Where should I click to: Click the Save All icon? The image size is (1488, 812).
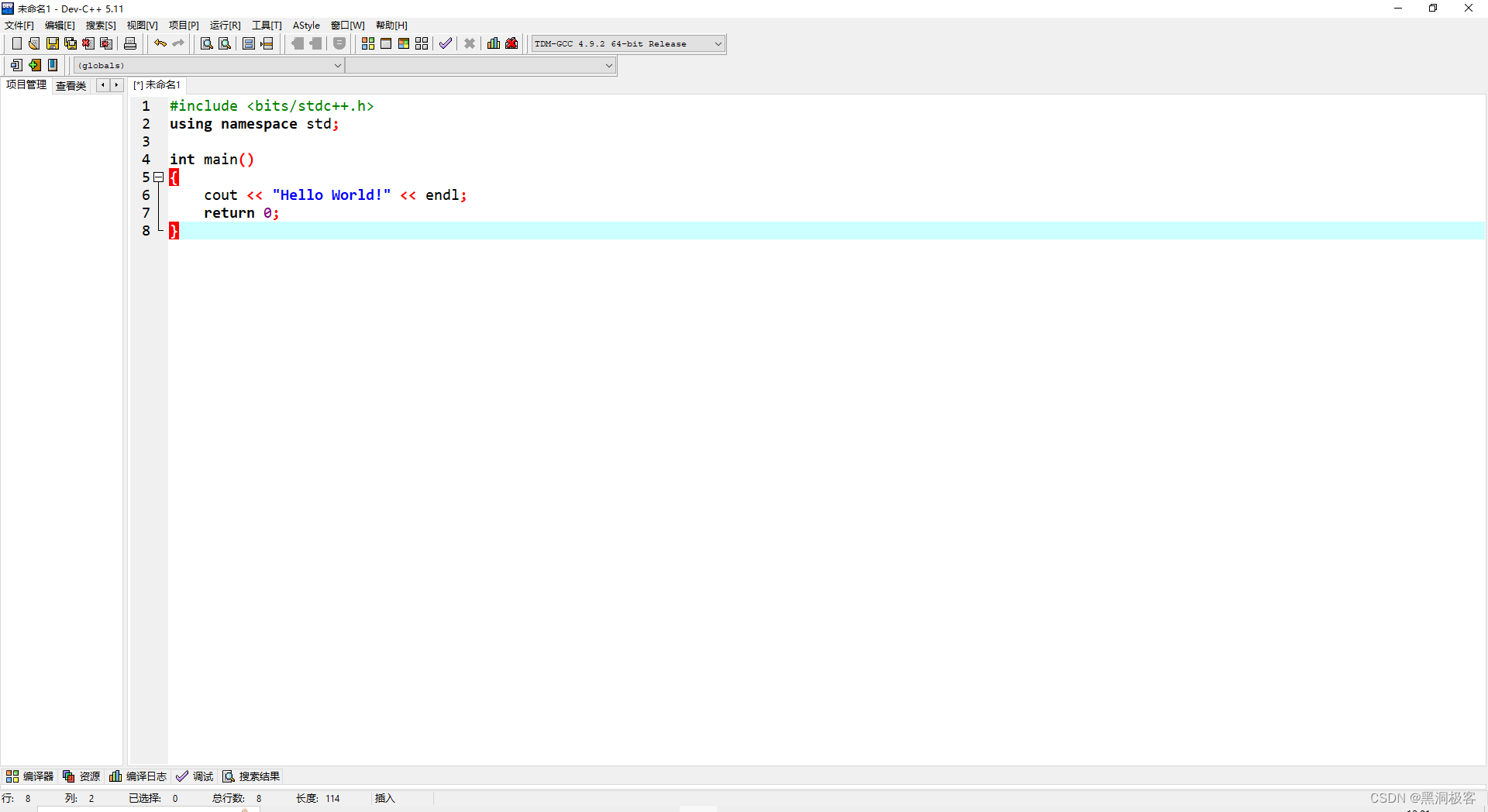[x=71, y=43]
